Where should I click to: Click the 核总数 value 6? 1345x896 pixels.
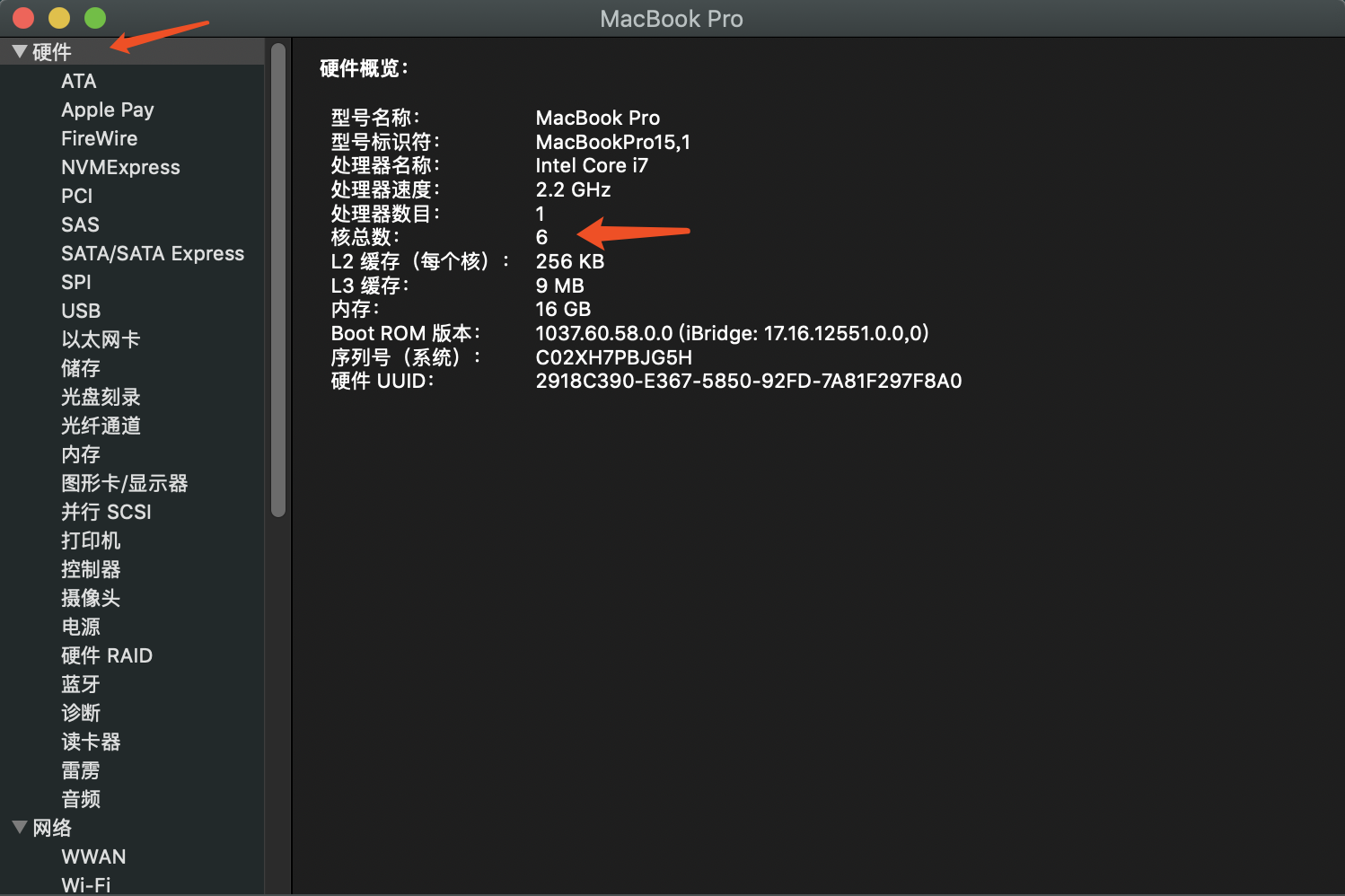[x=541, y=237]
